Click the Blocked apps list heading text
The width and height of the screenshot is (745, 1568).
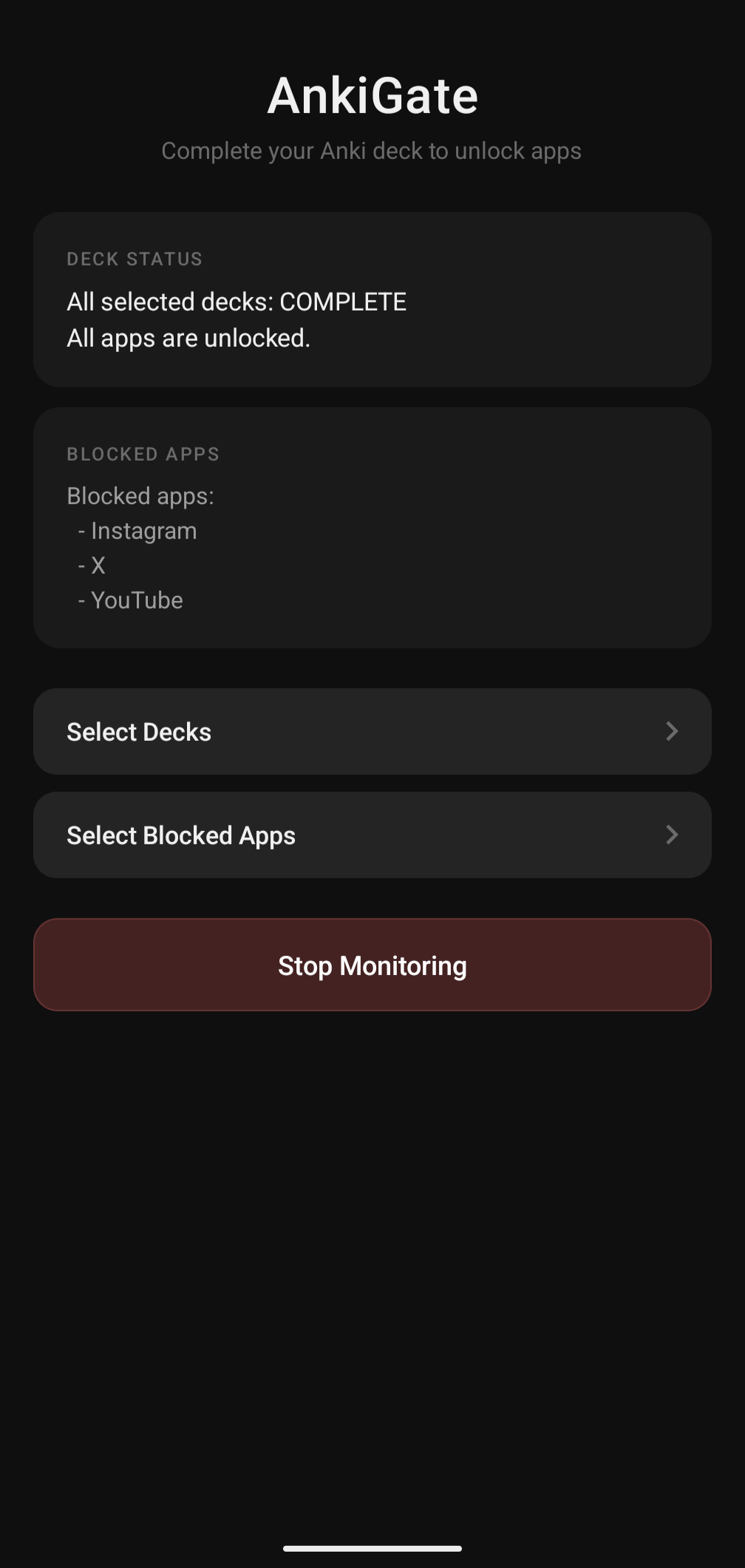140,495
